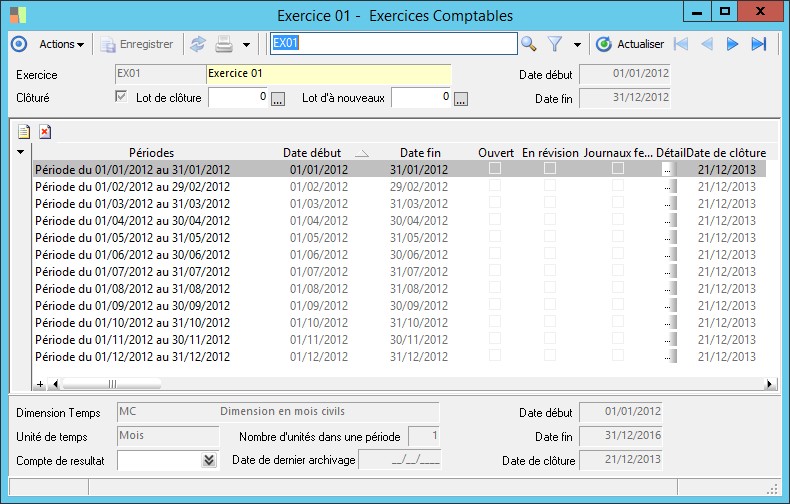
Task: Click the Unité de temps Mois field
Action: (168, 435)
